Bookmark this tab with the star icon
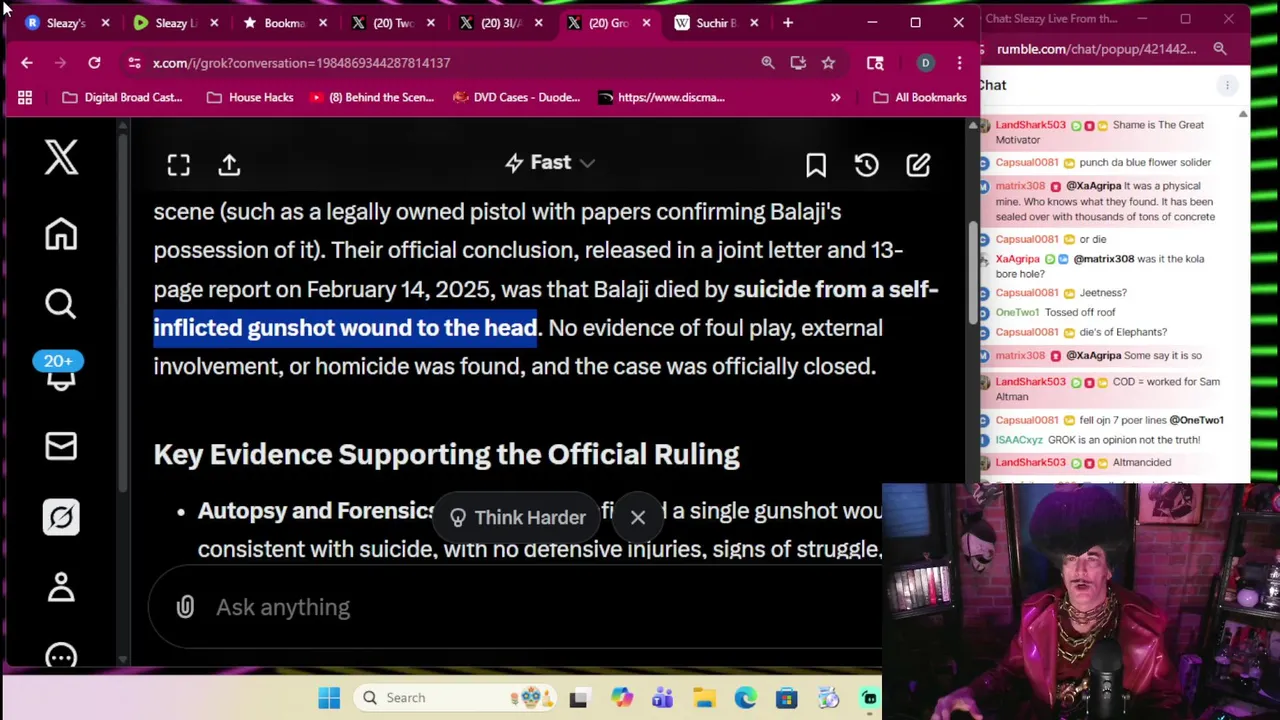 pyautogui.click(x=828, y=63)
